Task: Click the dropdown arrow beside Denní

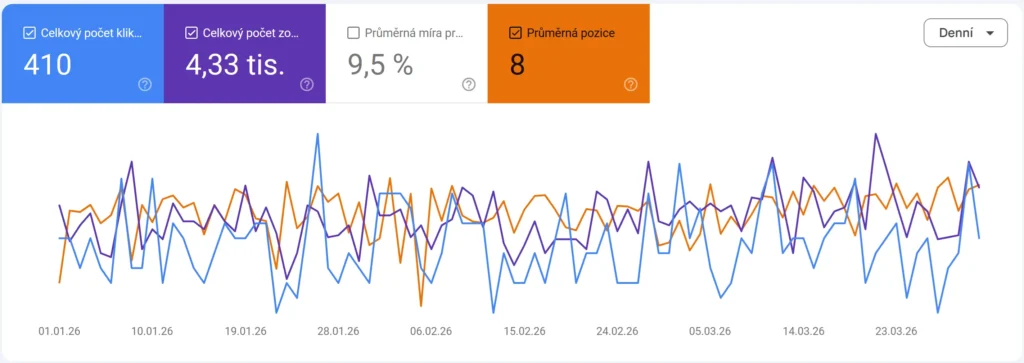Action: tap(991, 33)
